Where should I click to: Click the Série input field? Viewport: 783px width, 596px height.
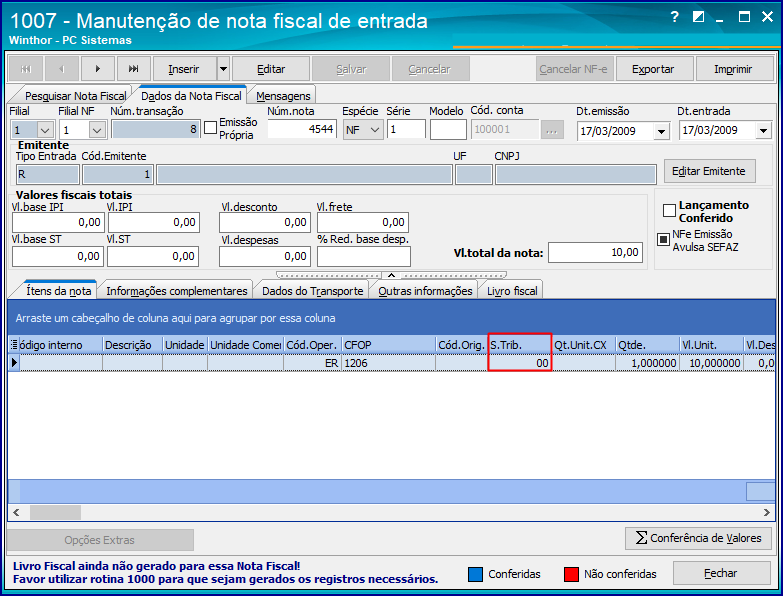[406, 129]
